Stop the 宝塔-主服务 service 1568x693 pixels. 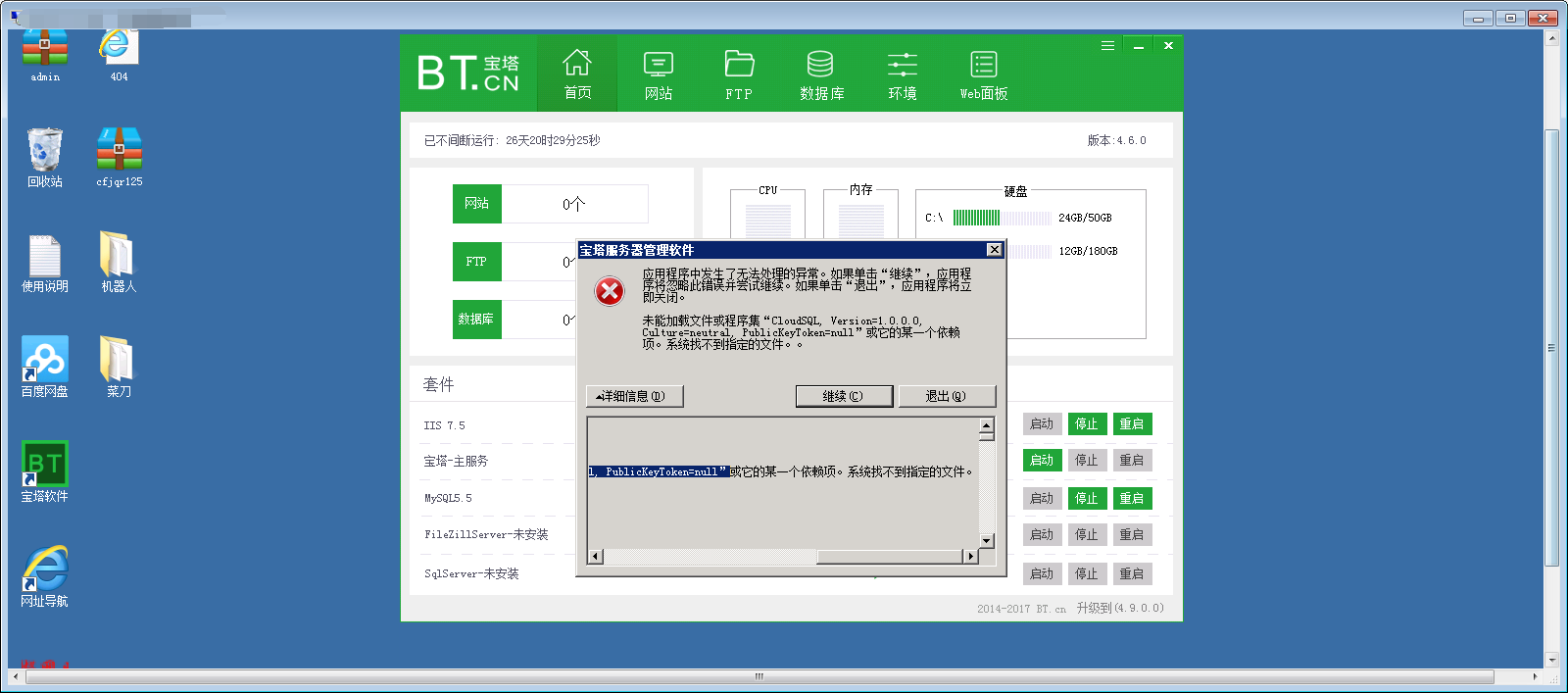click(x=1087, y=461)
